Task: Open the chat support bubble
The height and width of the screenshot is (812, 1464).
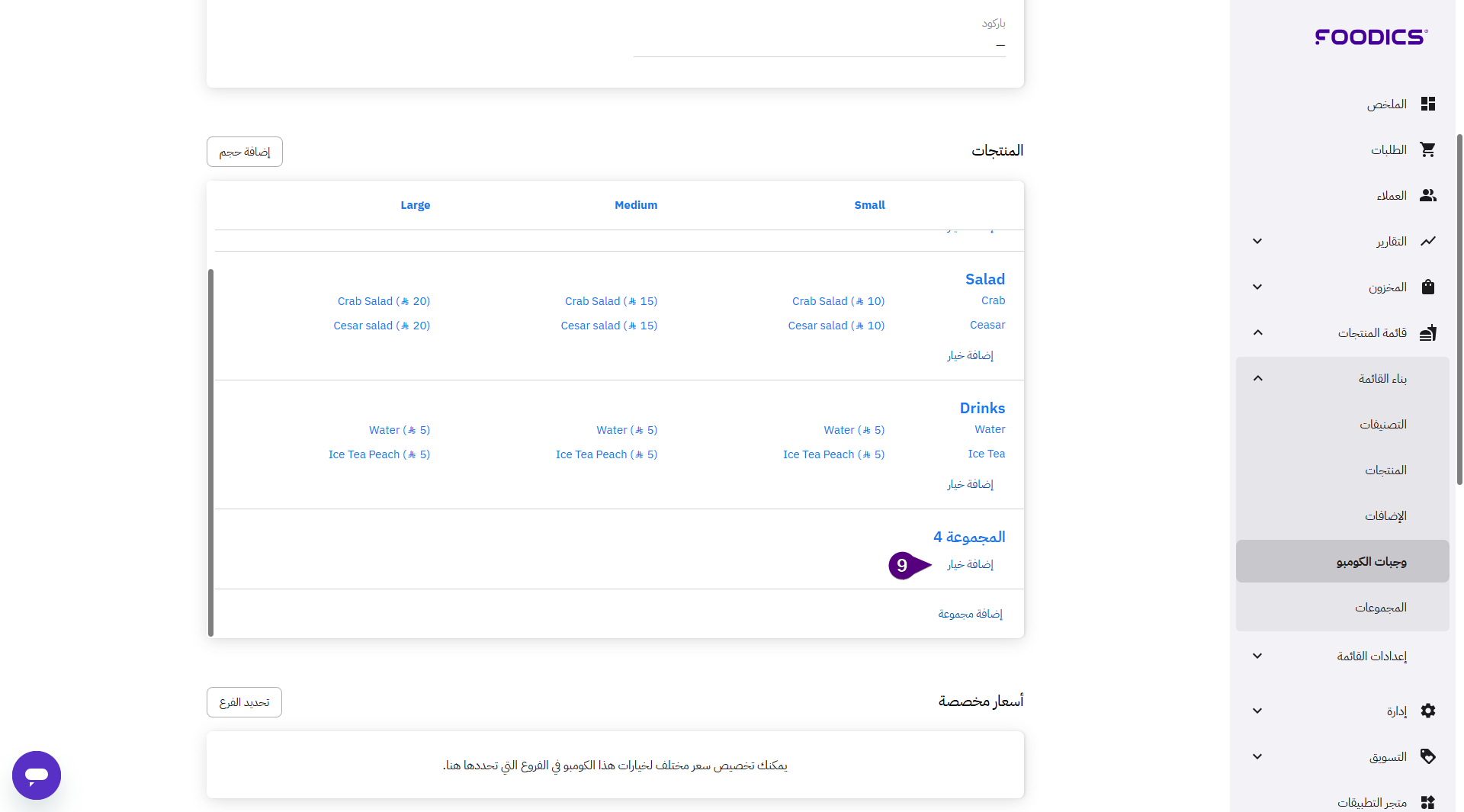Action: point(37,775)
